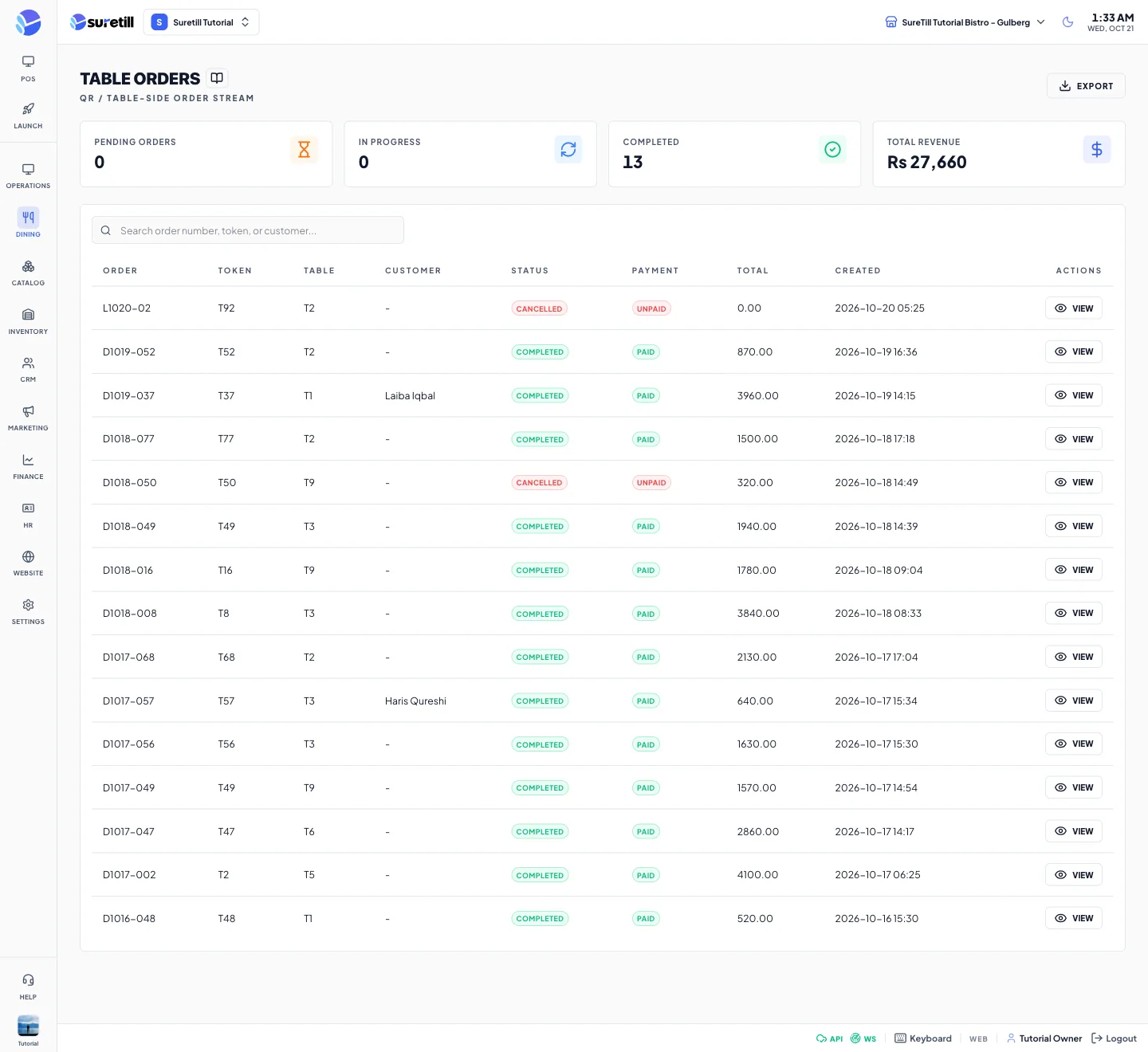
Task: Click the Export button
Action: point(1085,86)
